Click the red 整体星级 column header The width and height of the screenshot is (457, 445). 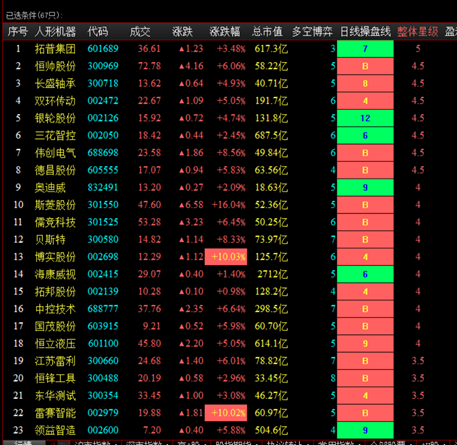pyautogui.click(x=418, y=32)
